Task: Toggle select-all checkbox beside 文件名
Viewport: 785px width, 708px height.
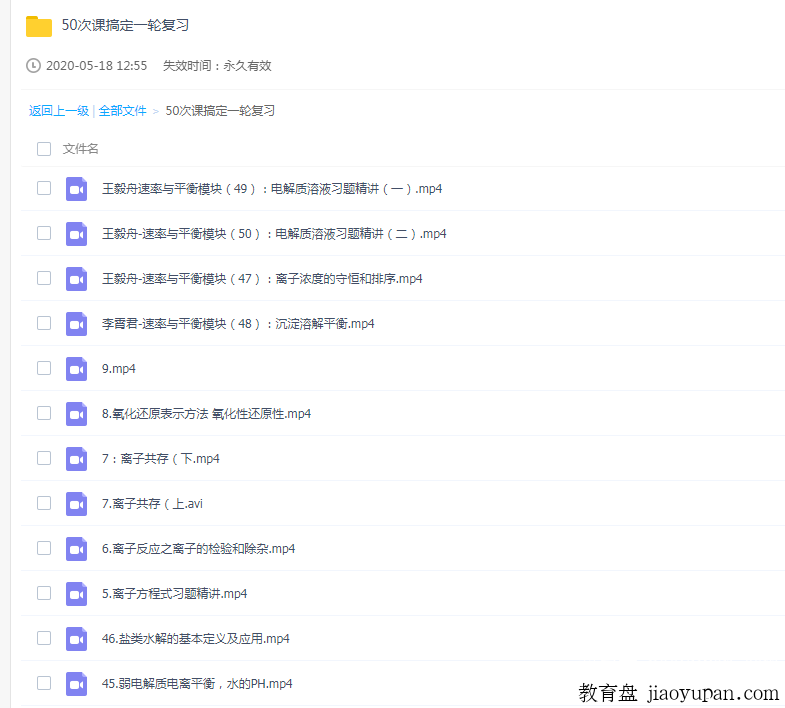Action: tap(44, 149)
